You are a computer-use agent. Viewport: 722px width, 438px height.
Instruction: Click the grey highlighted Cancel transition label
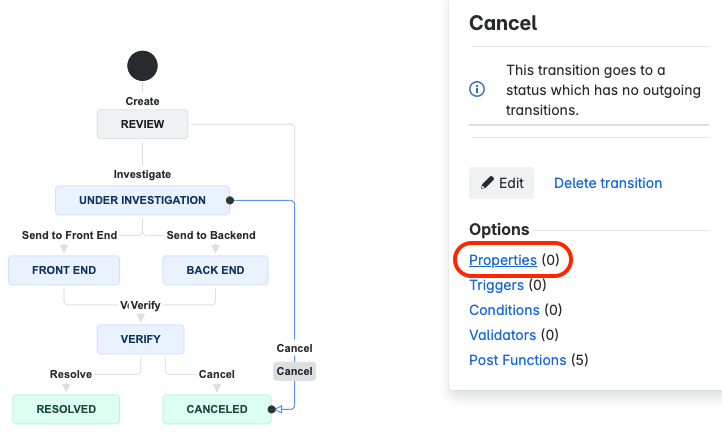pyautogui.click(x=294, y=371)
